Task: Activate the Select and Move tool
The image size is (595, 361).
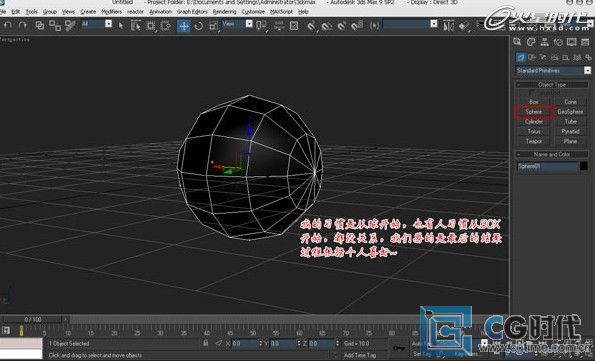Action: pyautogui.click(x=184, y=26)
